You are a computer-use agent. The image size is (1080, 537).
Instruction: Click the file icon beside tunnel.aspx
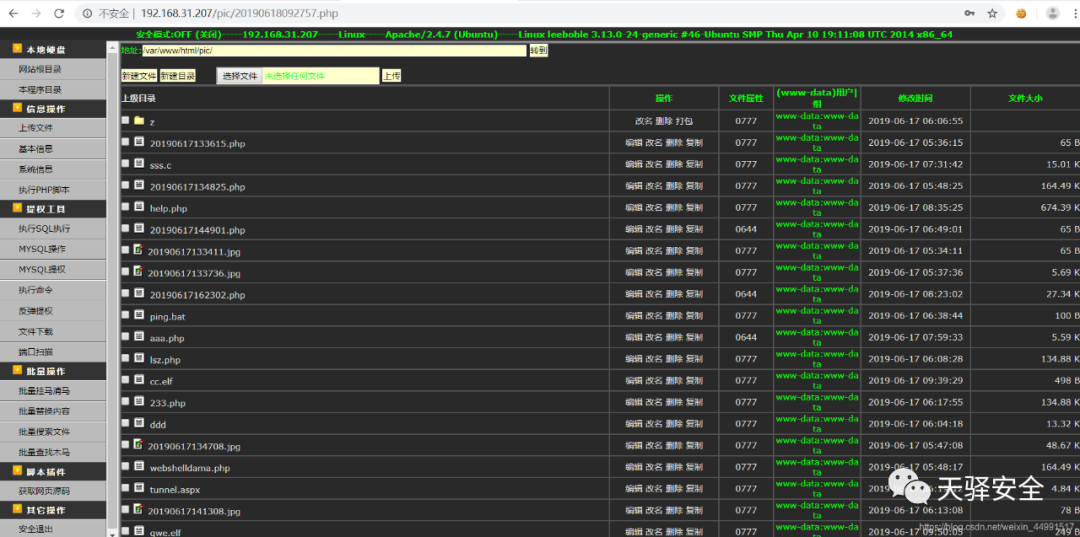coord(139,487)
